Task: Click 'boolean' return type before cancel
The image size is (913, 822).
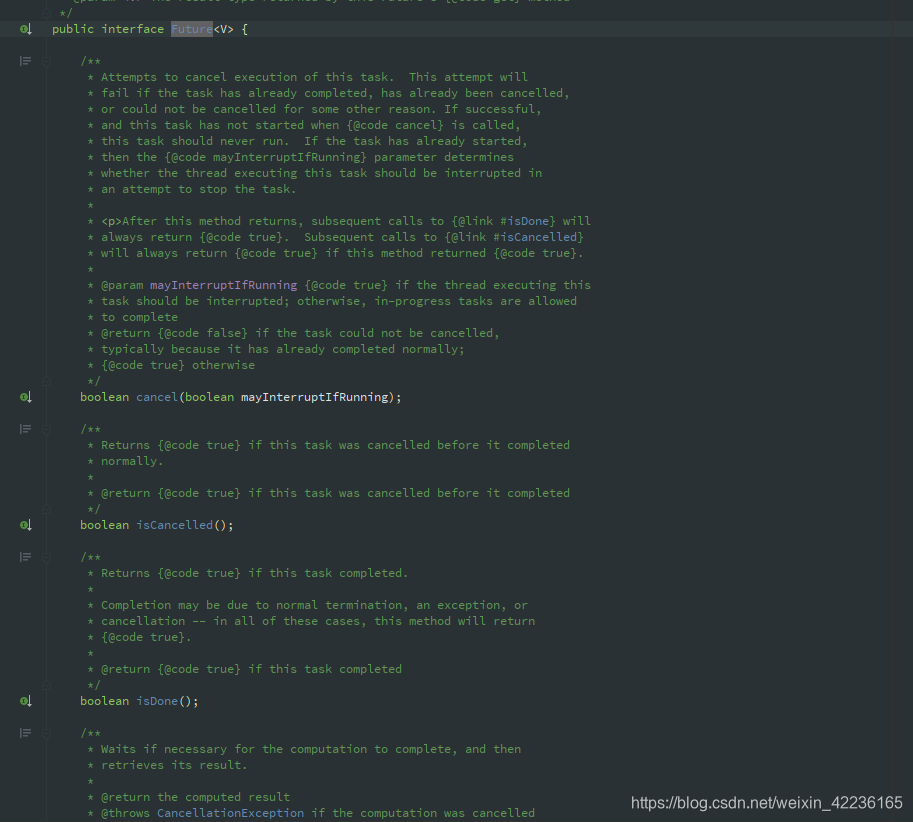Action: click(104, 397)
